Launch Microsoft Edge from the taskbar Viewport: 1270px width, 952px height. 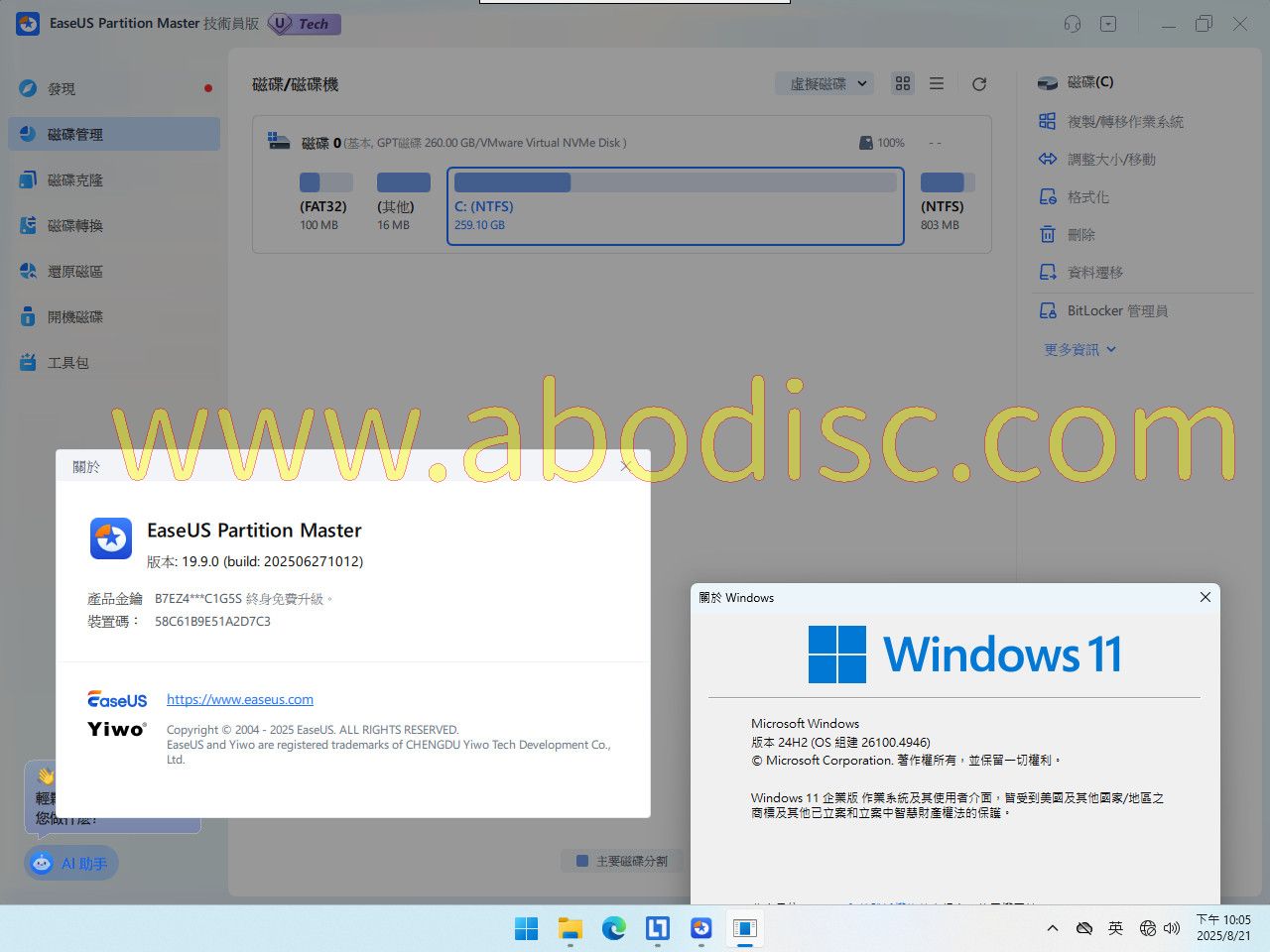pyautogui.click(x=614, y=928)
